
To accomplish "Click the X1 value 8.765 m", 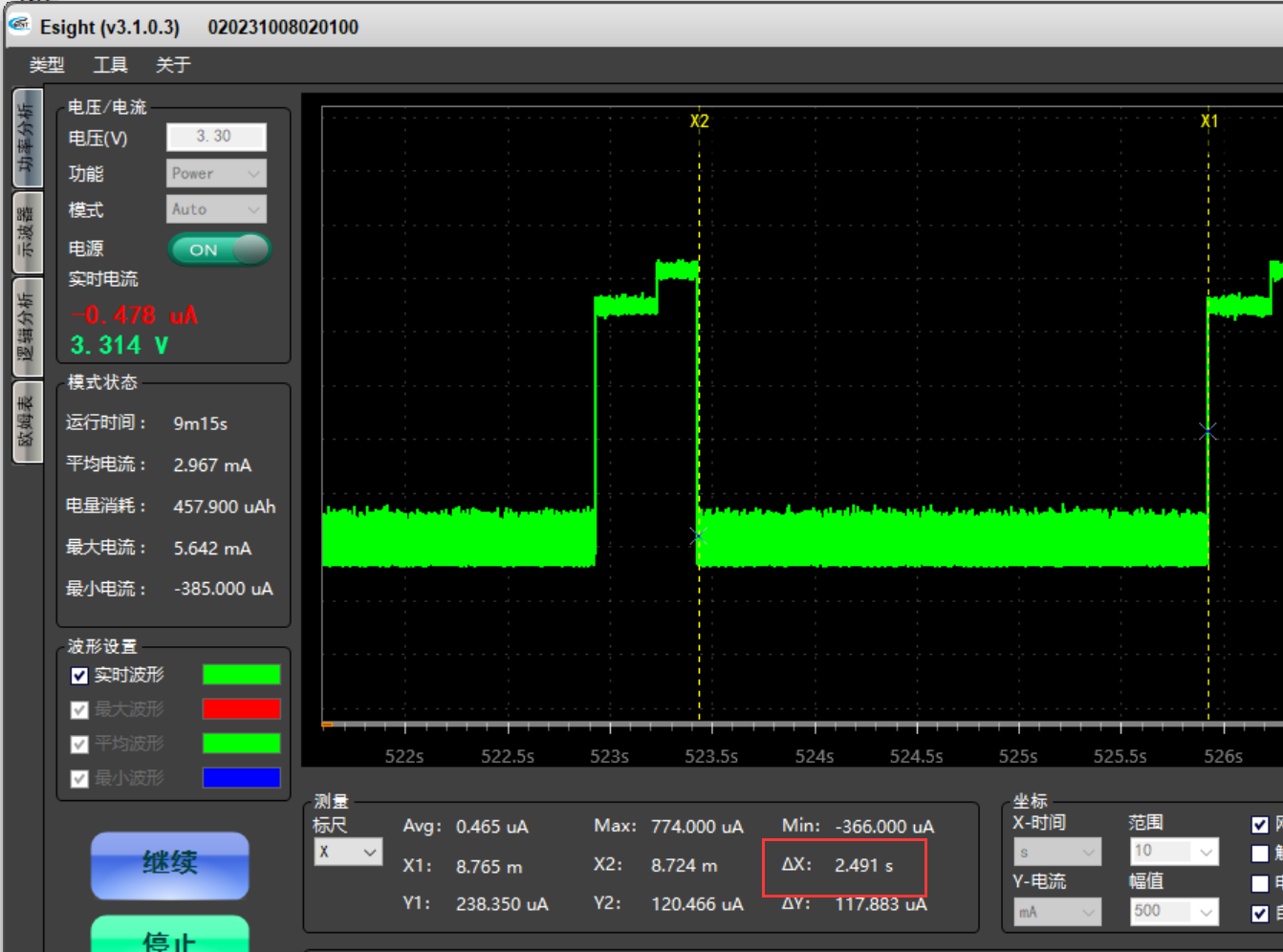I will tap(489, 867).
